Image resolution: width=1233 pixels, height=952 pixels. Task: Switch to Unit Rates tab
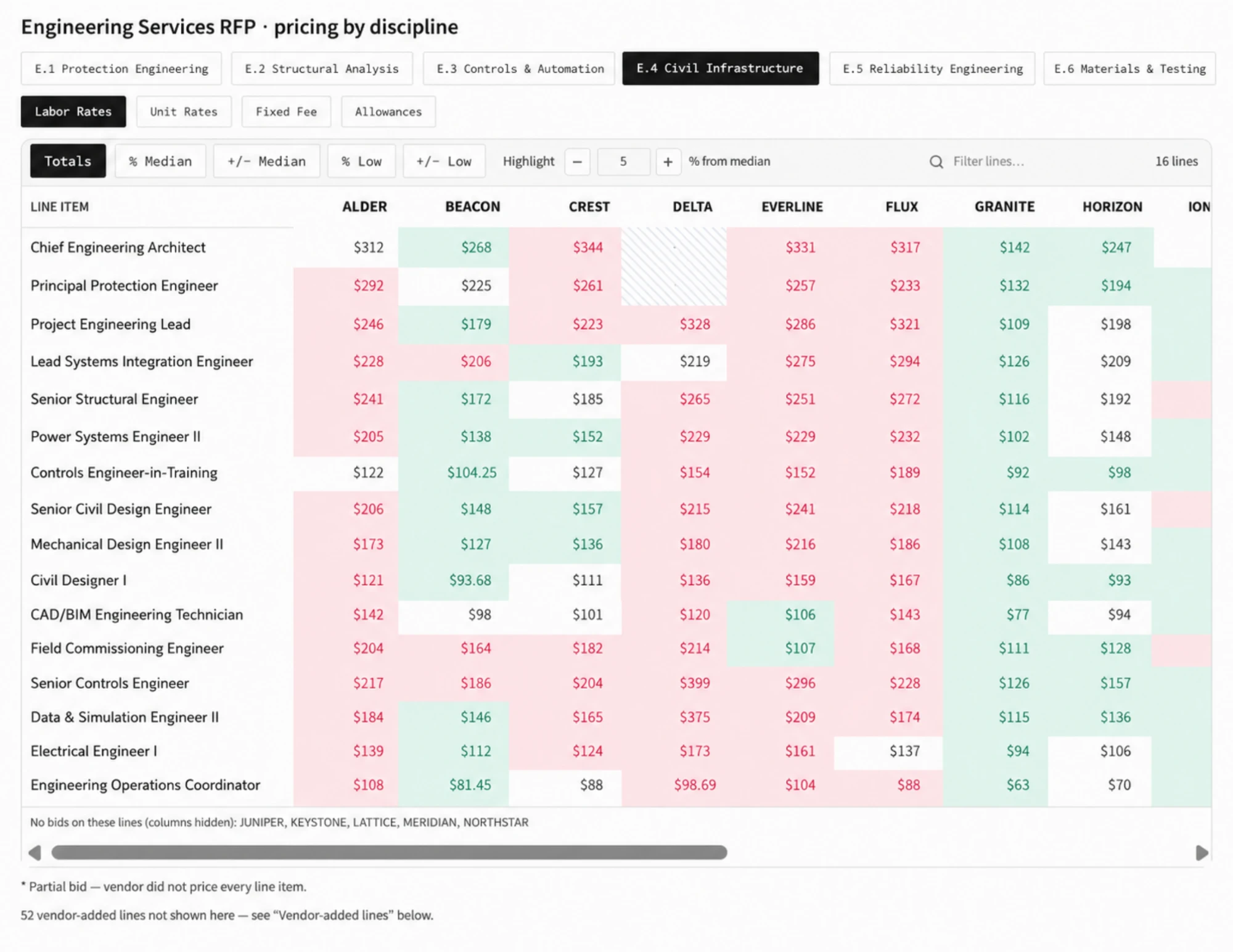[184, 112]
